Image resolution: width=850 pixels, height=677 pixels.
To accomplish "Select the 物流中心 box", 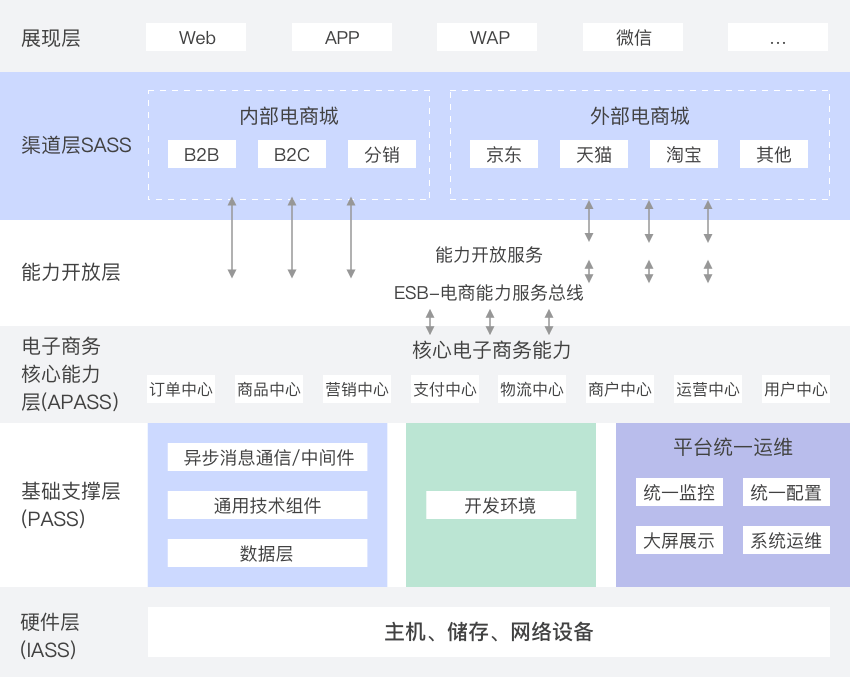I will point(532,389).
